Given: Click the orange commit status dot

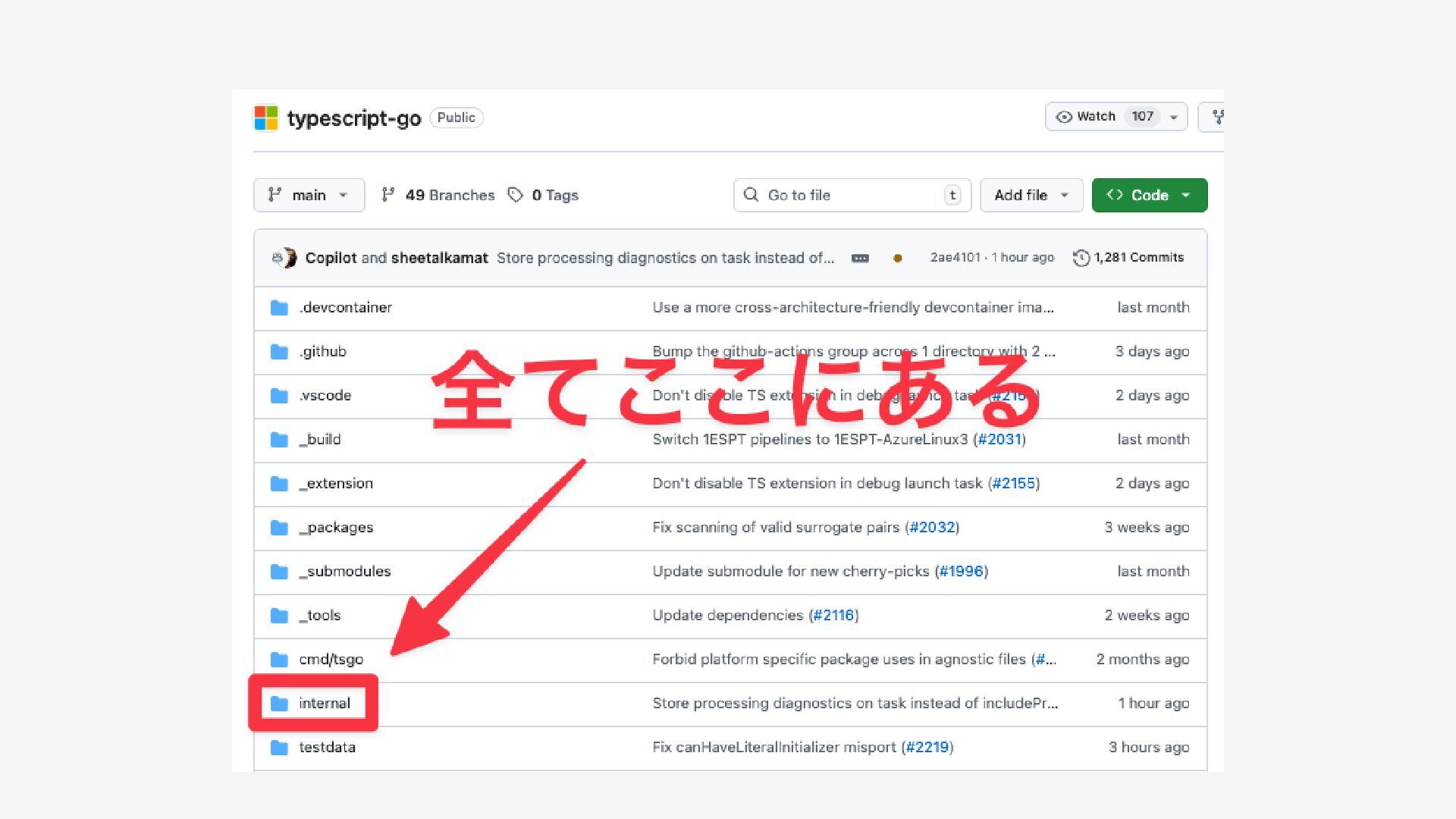Looking at the screenshot, I should (x=898, y=259).
